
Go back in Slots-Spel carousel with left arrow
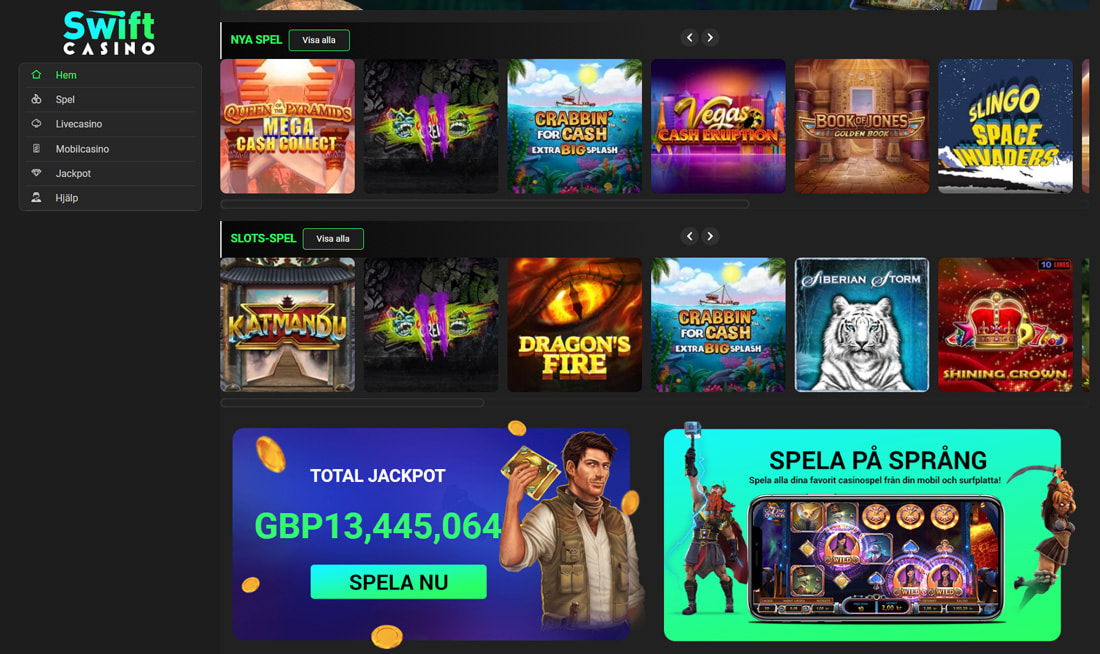[690, 236]
